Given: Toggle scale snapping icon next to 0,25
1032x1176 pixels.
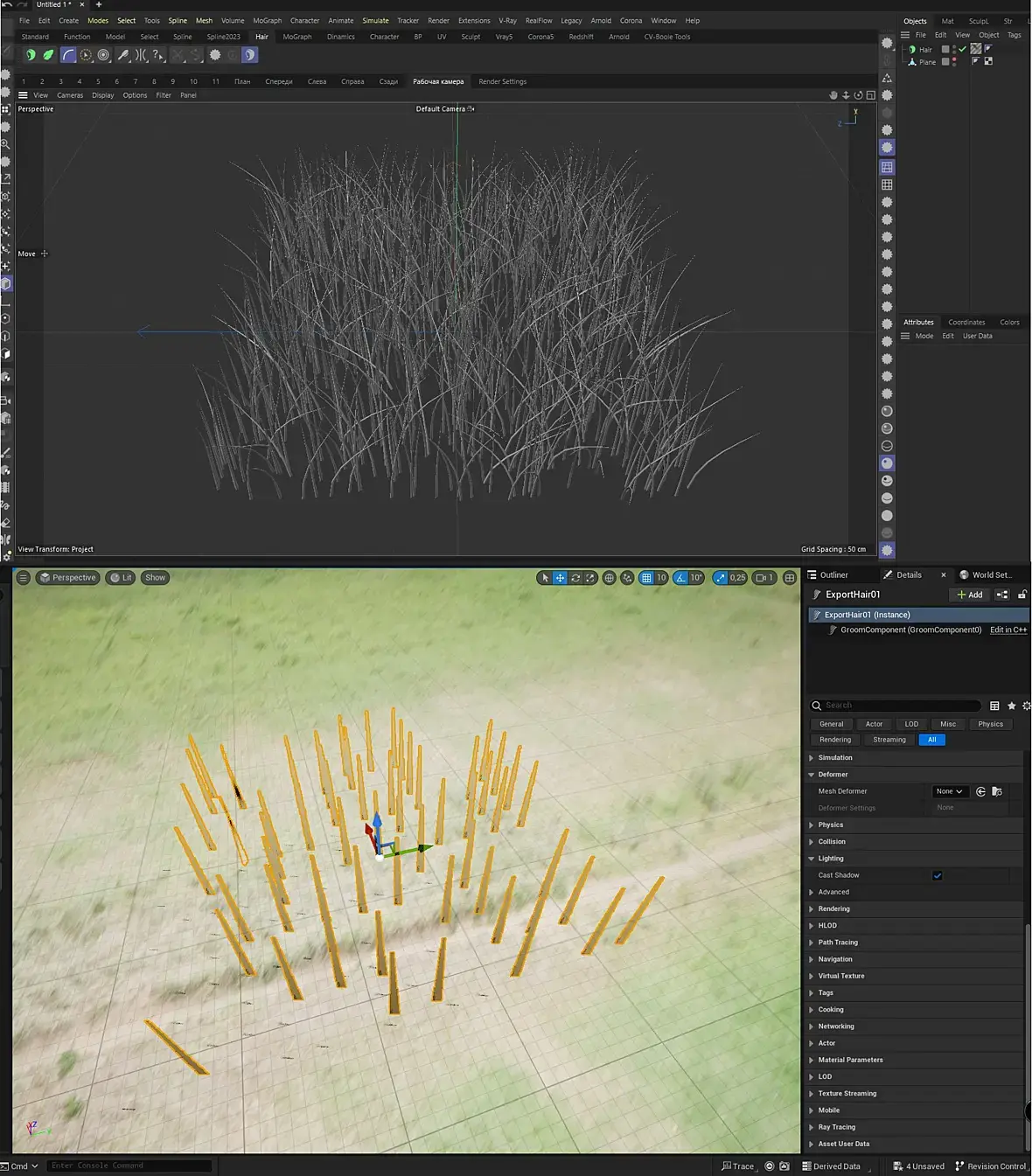Looking at the screenshot, I should coord(720,578).
